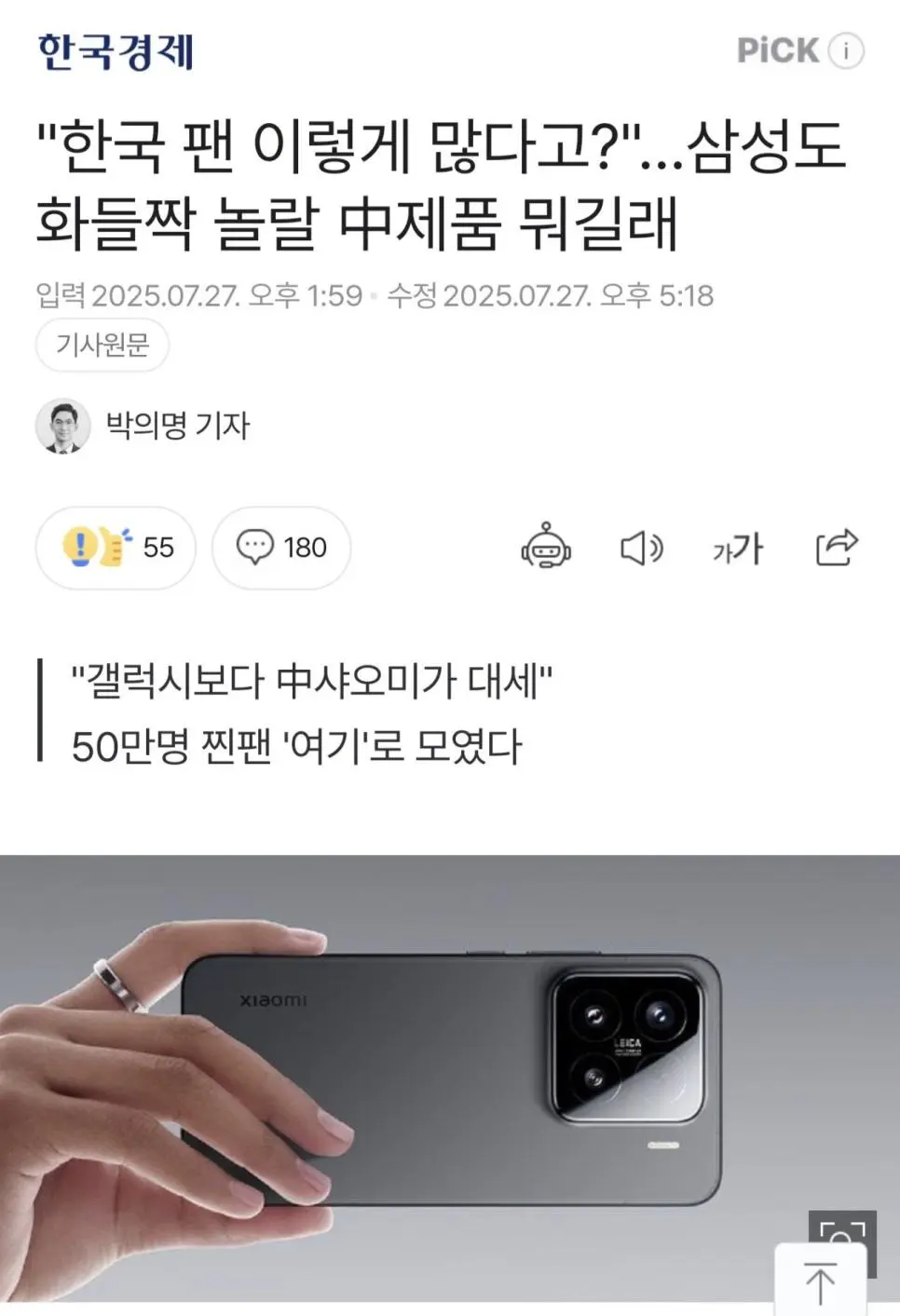Tap the PiCK label

click(778, 50)
